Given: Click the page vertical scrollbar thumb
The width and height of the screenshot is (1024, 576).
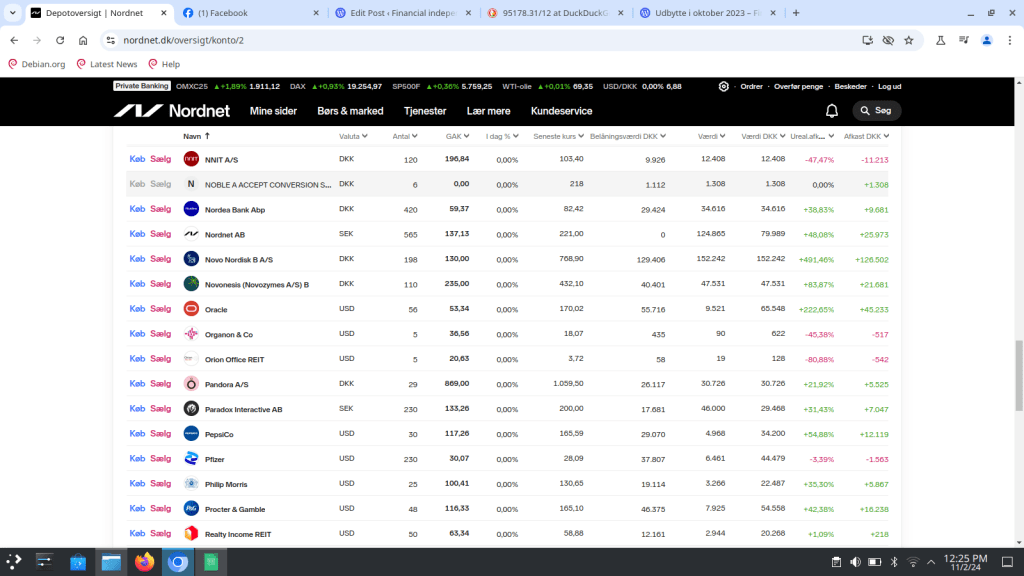Looking at the screenshot, I should [x=1019, y=375].
